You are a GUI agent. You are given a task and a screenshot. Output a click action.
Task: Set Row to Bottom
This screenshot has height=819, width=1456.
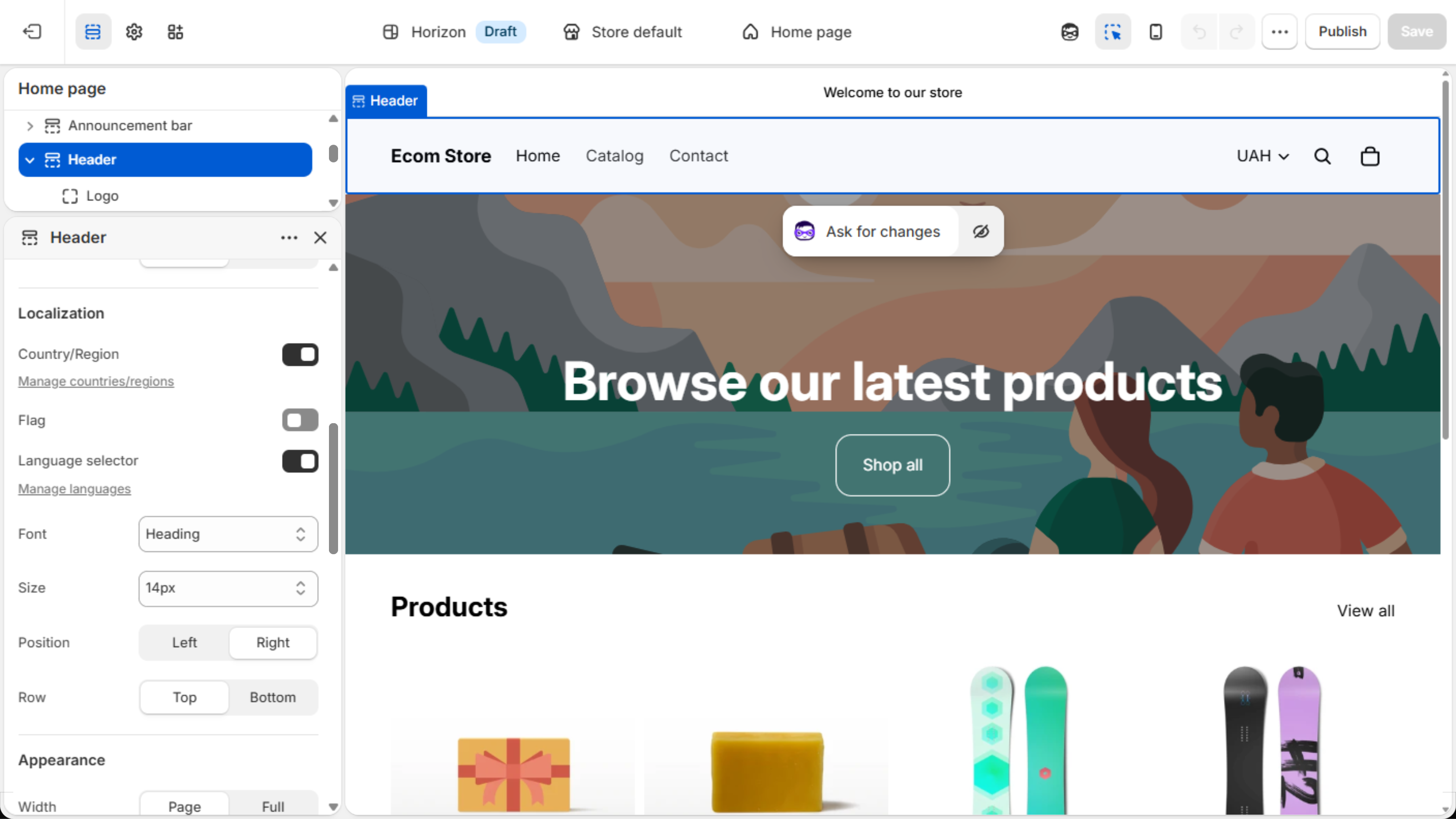(273, 697)
